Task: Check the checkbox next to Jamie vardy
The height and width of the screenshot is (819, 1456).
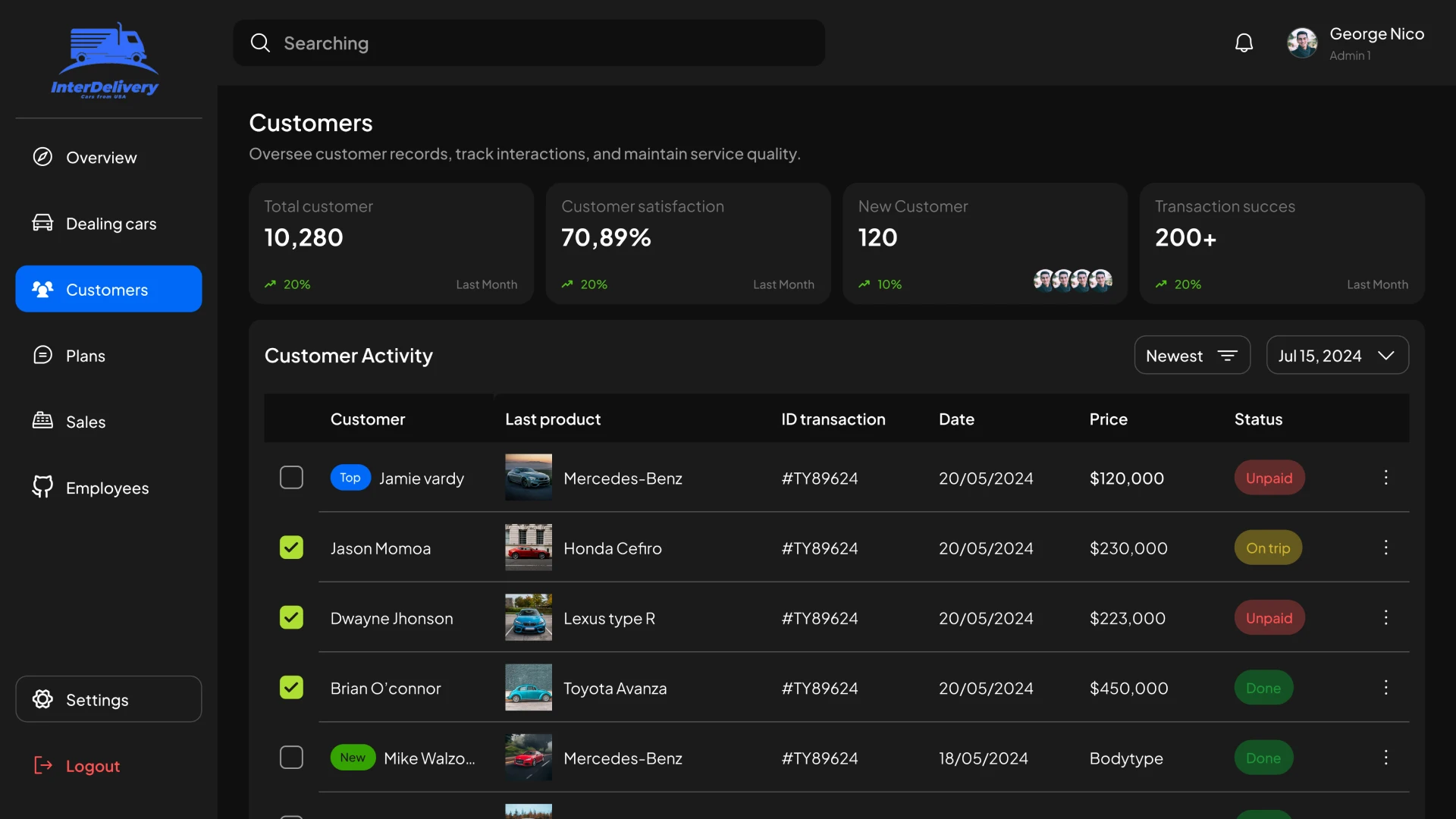Action: click(x=291, y=477)
